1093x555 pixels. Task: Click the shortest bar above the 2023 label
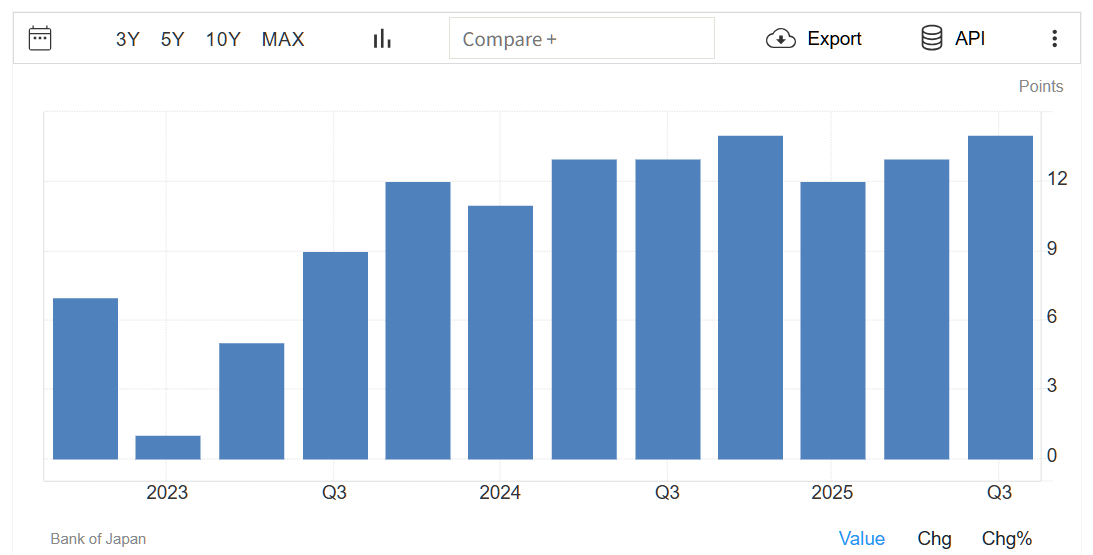(168, 448)
